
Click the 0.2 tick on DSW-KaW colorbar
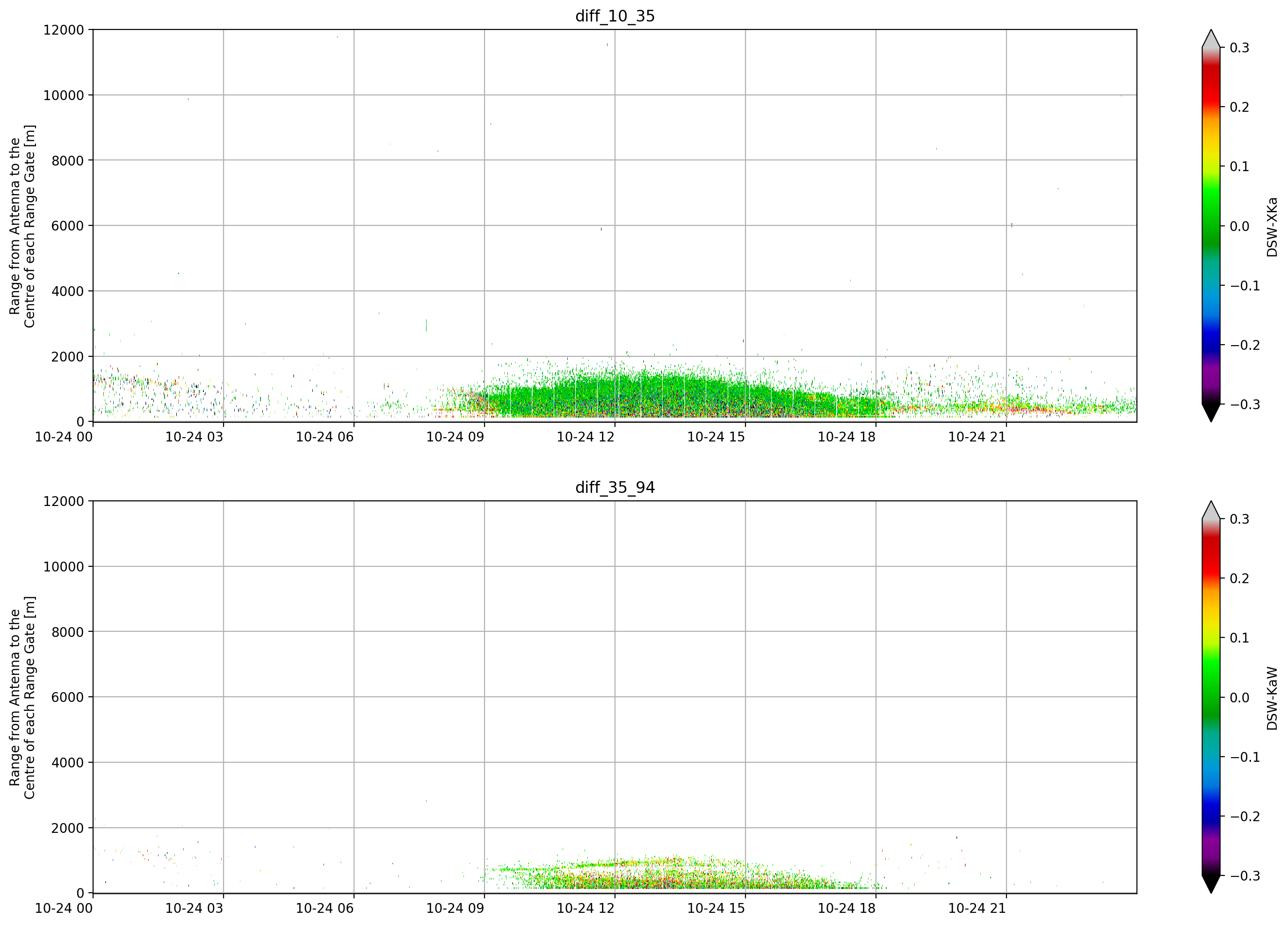pyautogui.click(x=1240, y=578)
